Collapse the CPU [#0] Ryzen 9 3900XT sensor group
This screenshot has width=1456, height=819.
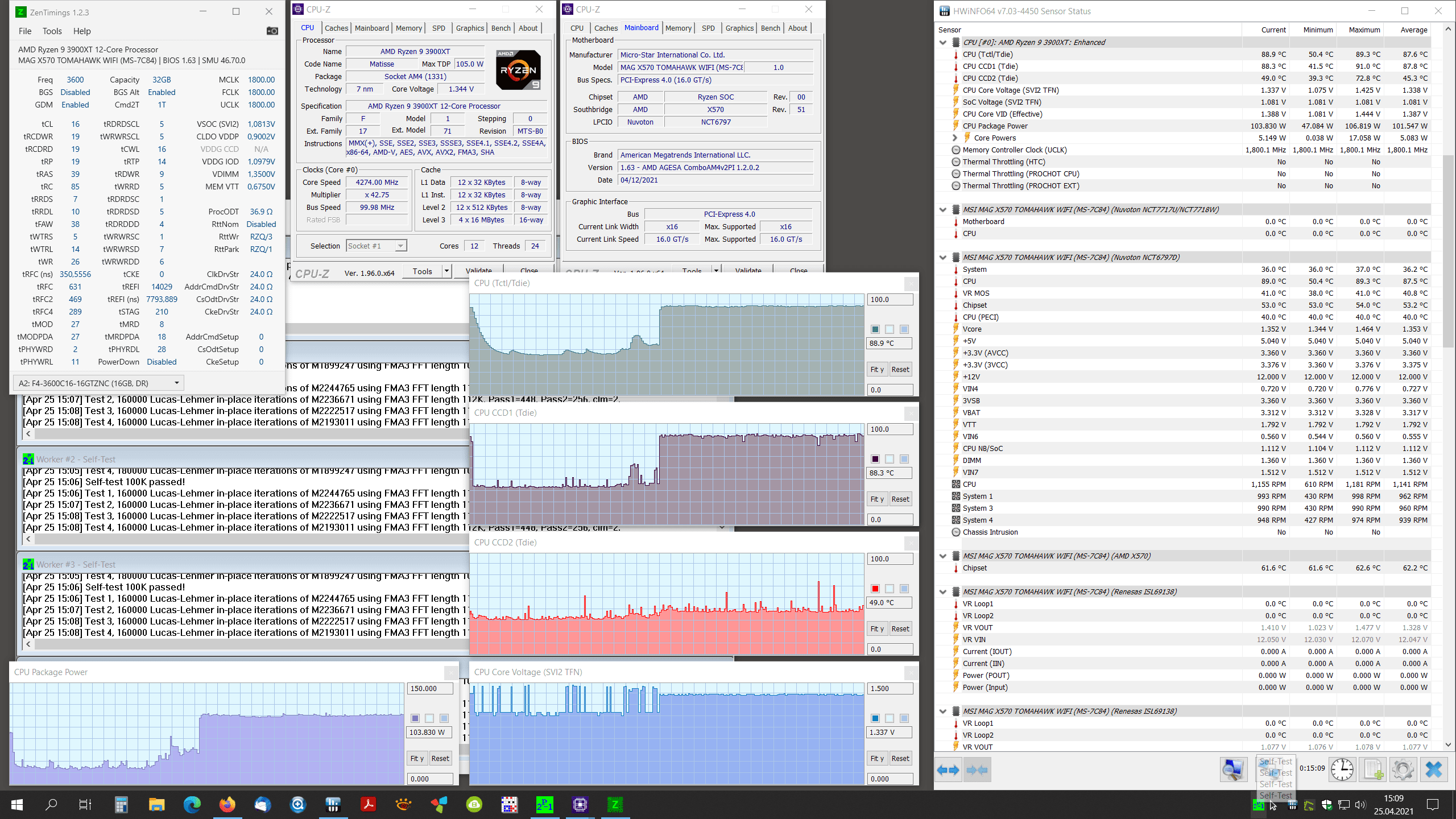click(943, 43)
